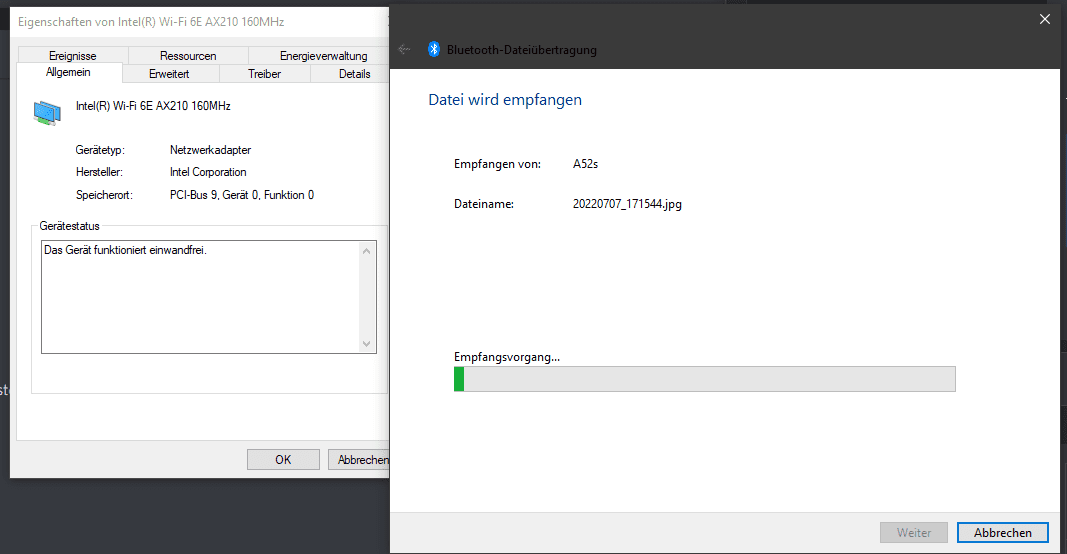Click the 'Hersteller:' label
The width and height of the screenshot is (1067, 554).
coord(99,172)
